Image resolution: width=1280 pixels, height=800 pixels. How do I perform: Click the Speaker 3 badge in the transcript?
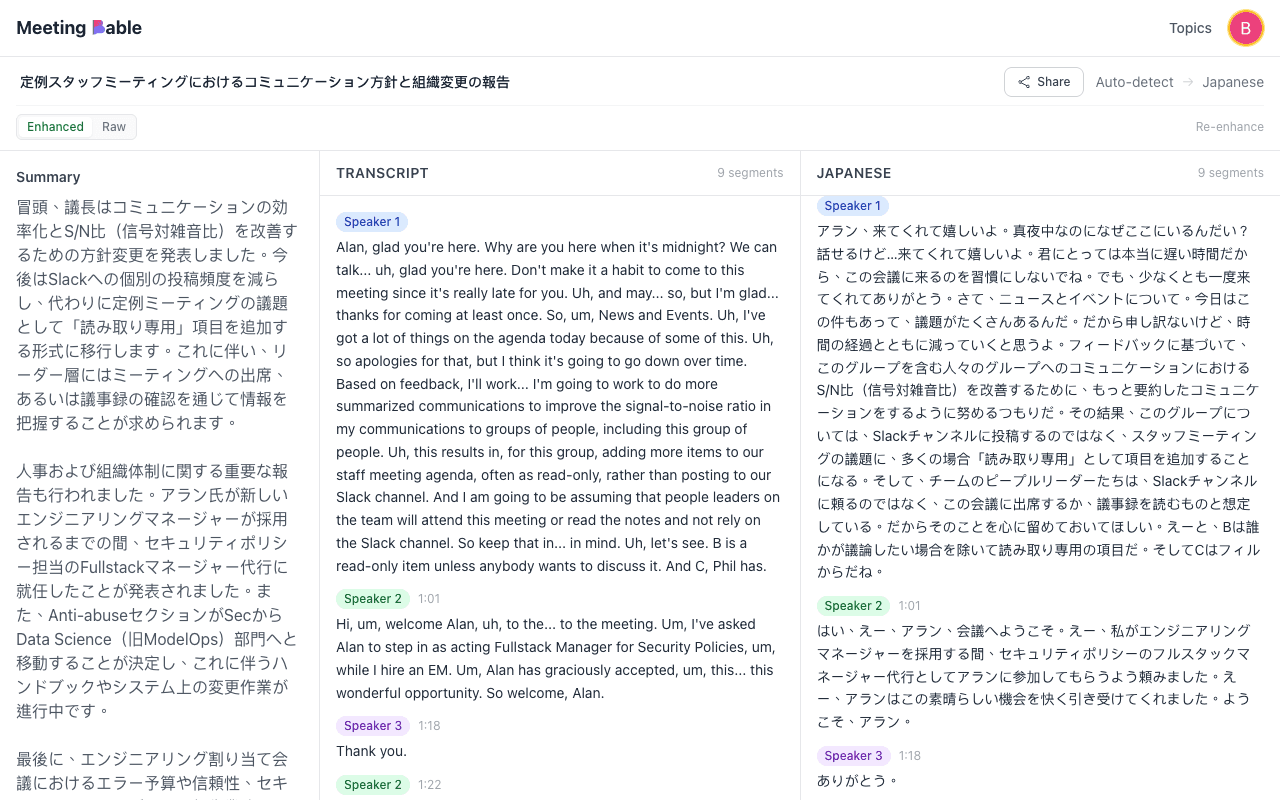coord(372,725)
